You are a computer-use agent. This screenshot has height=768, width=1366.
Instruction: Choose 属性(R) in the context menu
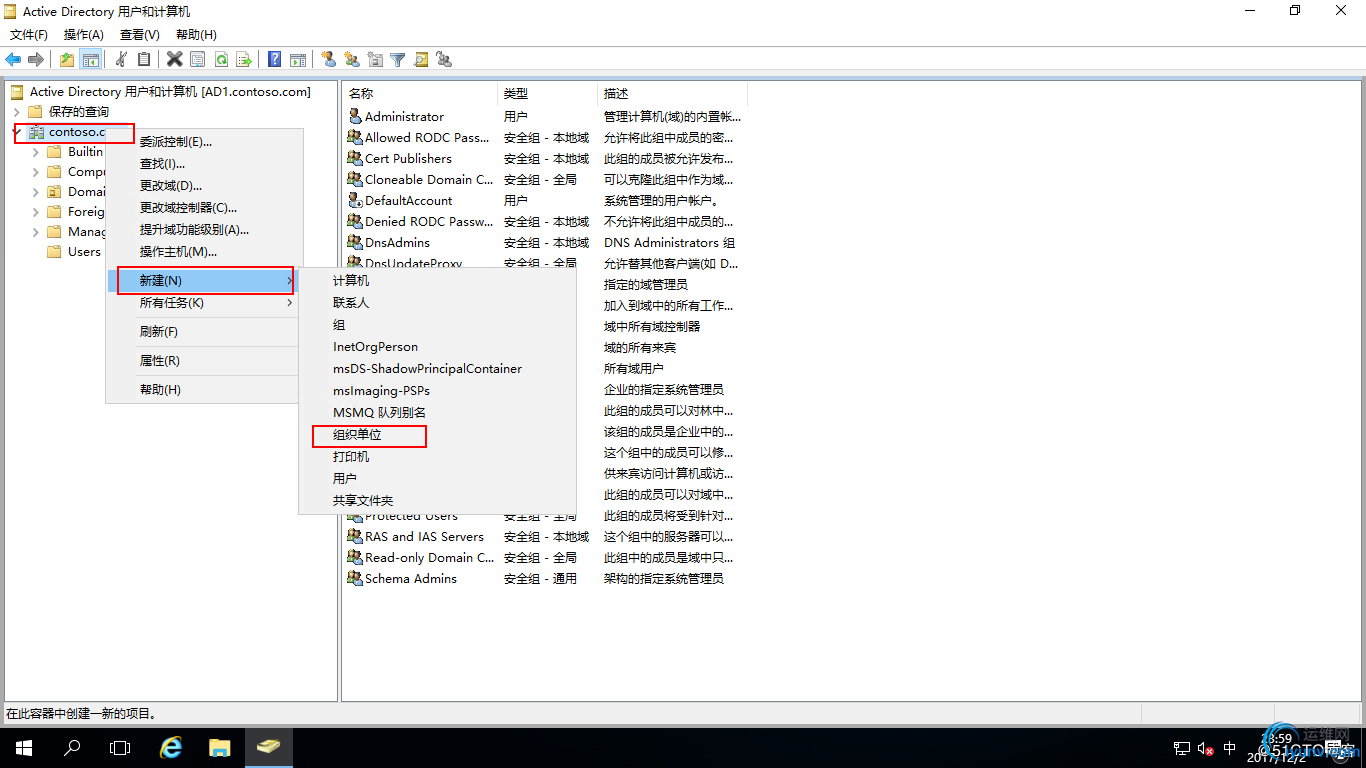coord(203,361)
